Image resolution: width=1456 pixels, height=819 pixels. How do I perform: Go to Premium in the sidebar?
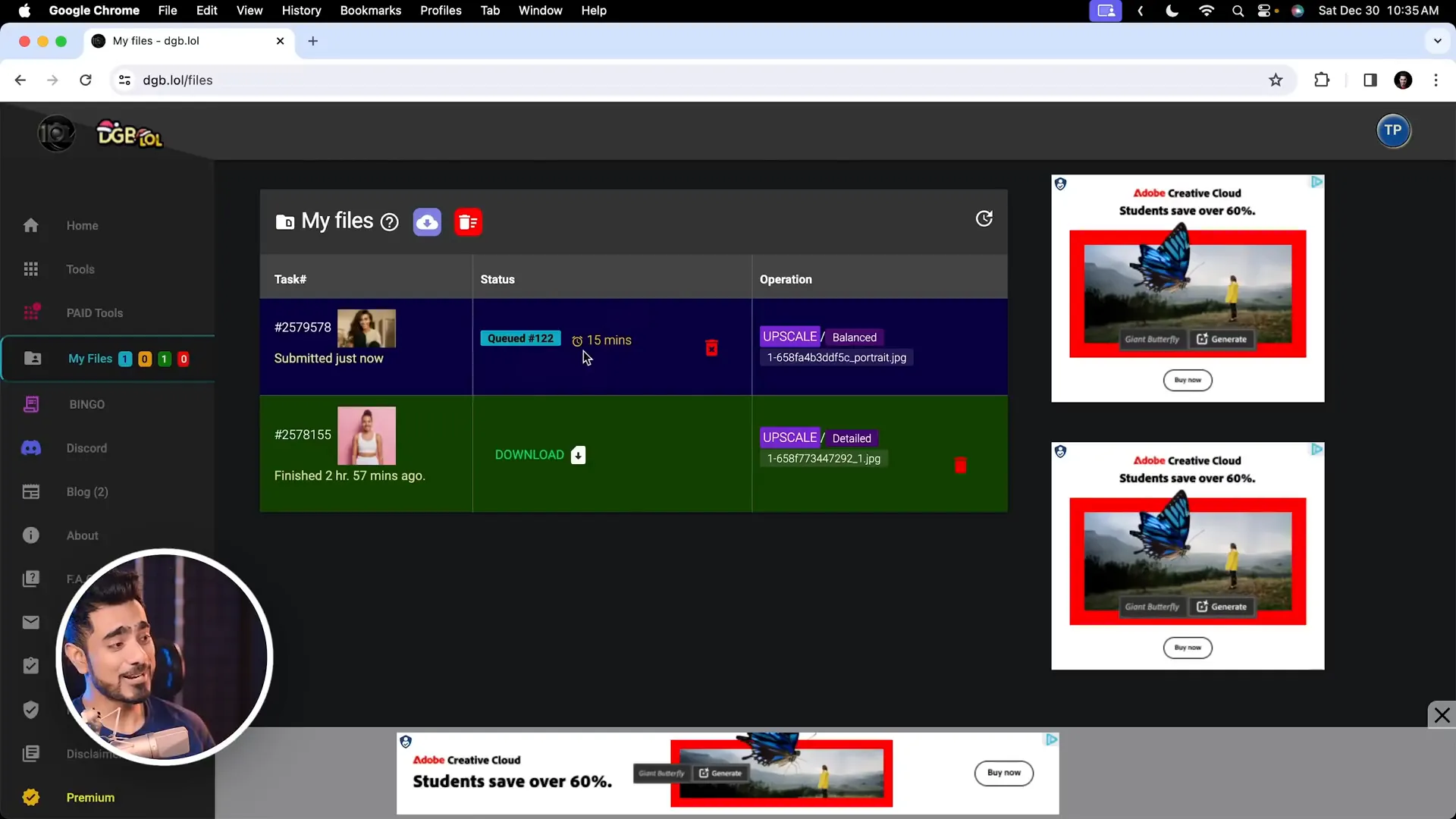[90, 797]
